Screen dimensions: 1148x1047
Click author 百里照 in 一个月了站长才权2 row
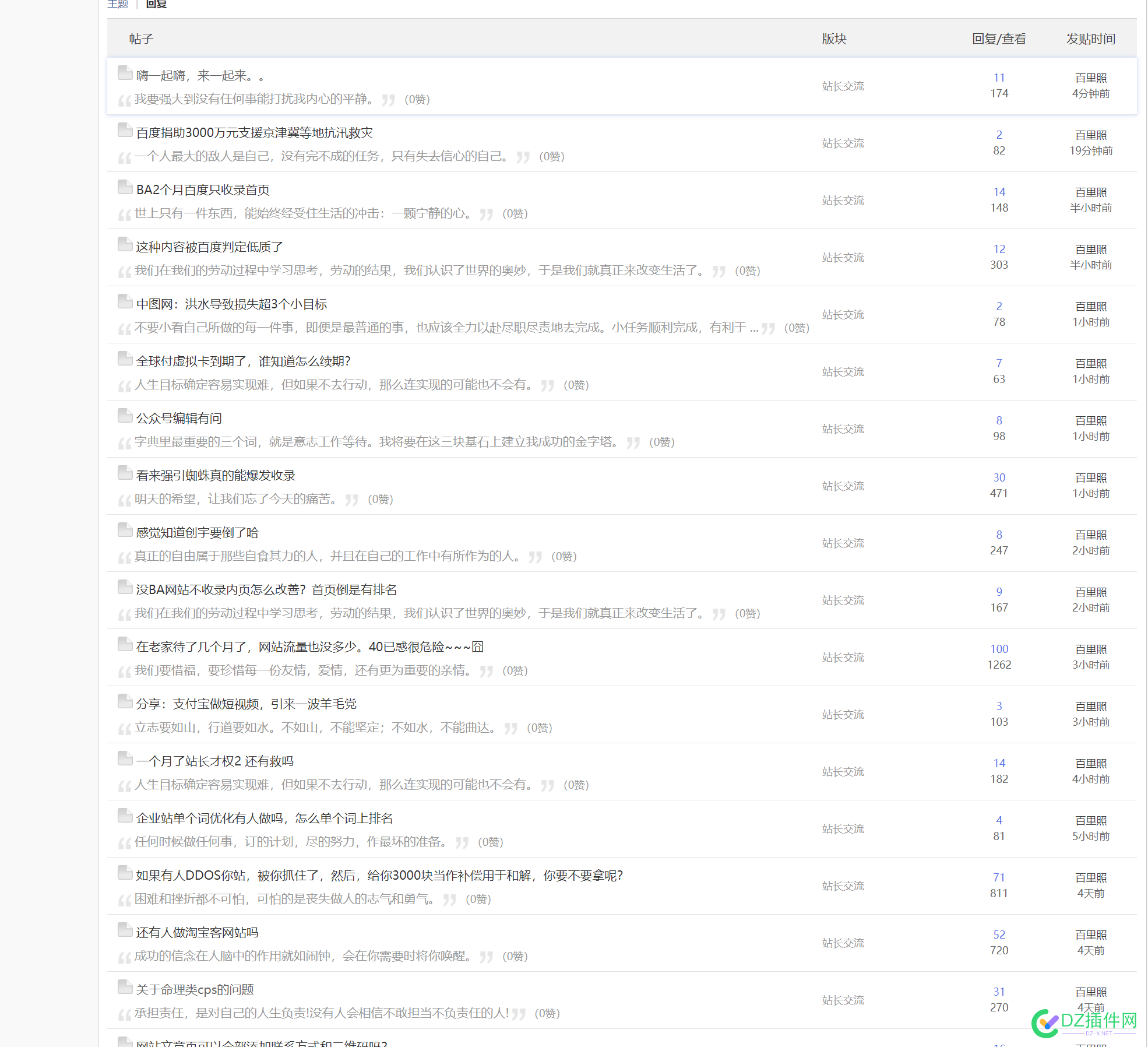(x=1091, y=764)
